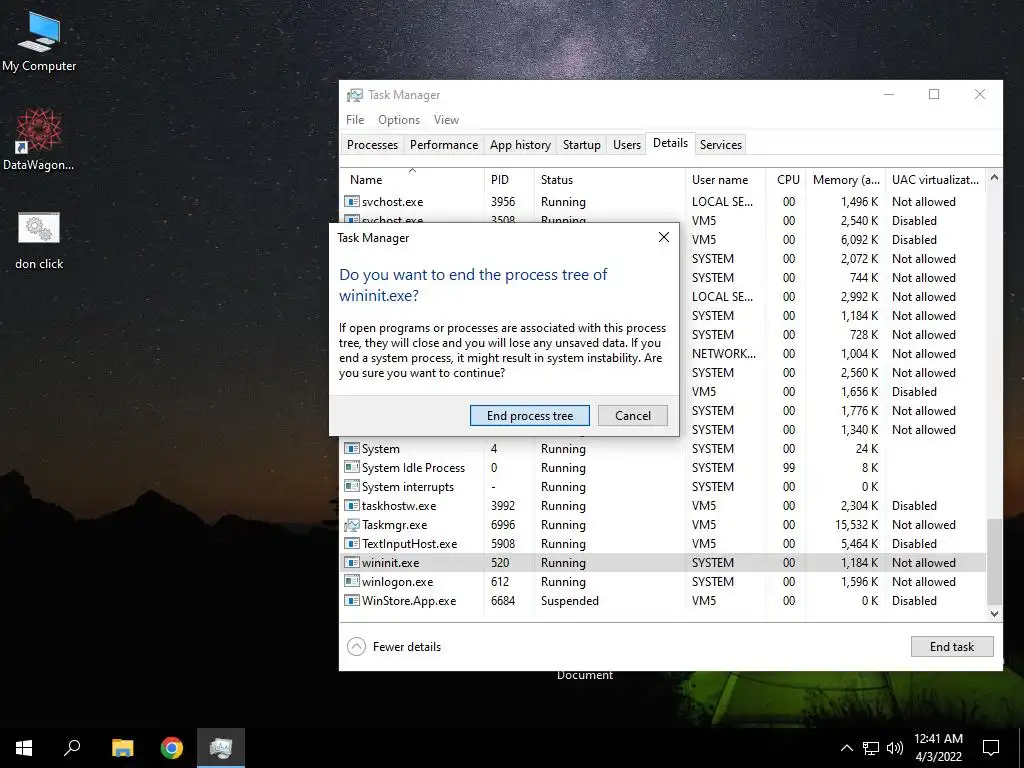Sort by UAC virtualization column
The height and width of the screenshot is (768, 1024).
coord(935,180)
